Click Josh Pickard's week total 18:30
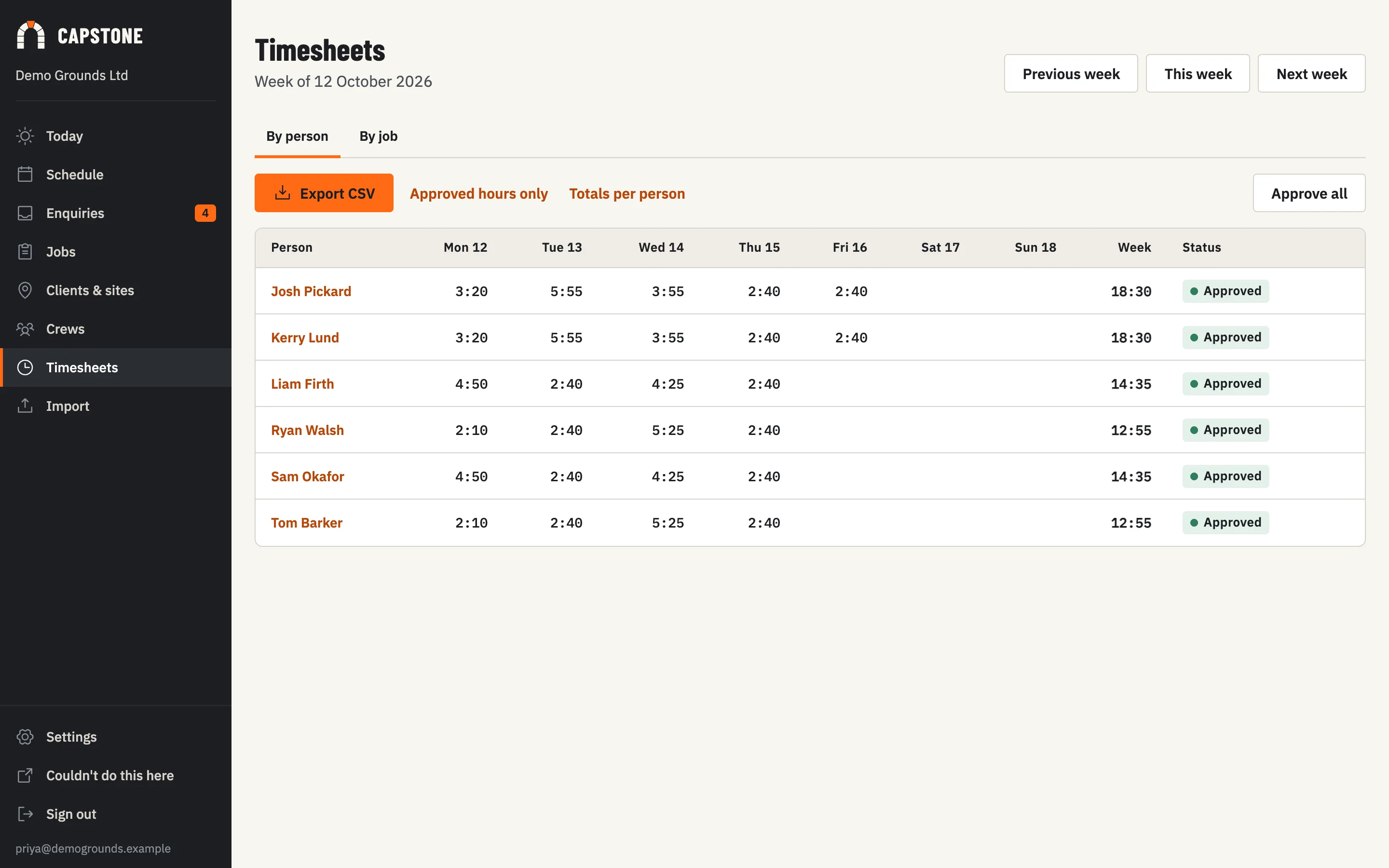This screenshot has width=1389, height=868. pyautogui.click(x=1130, y=292)
